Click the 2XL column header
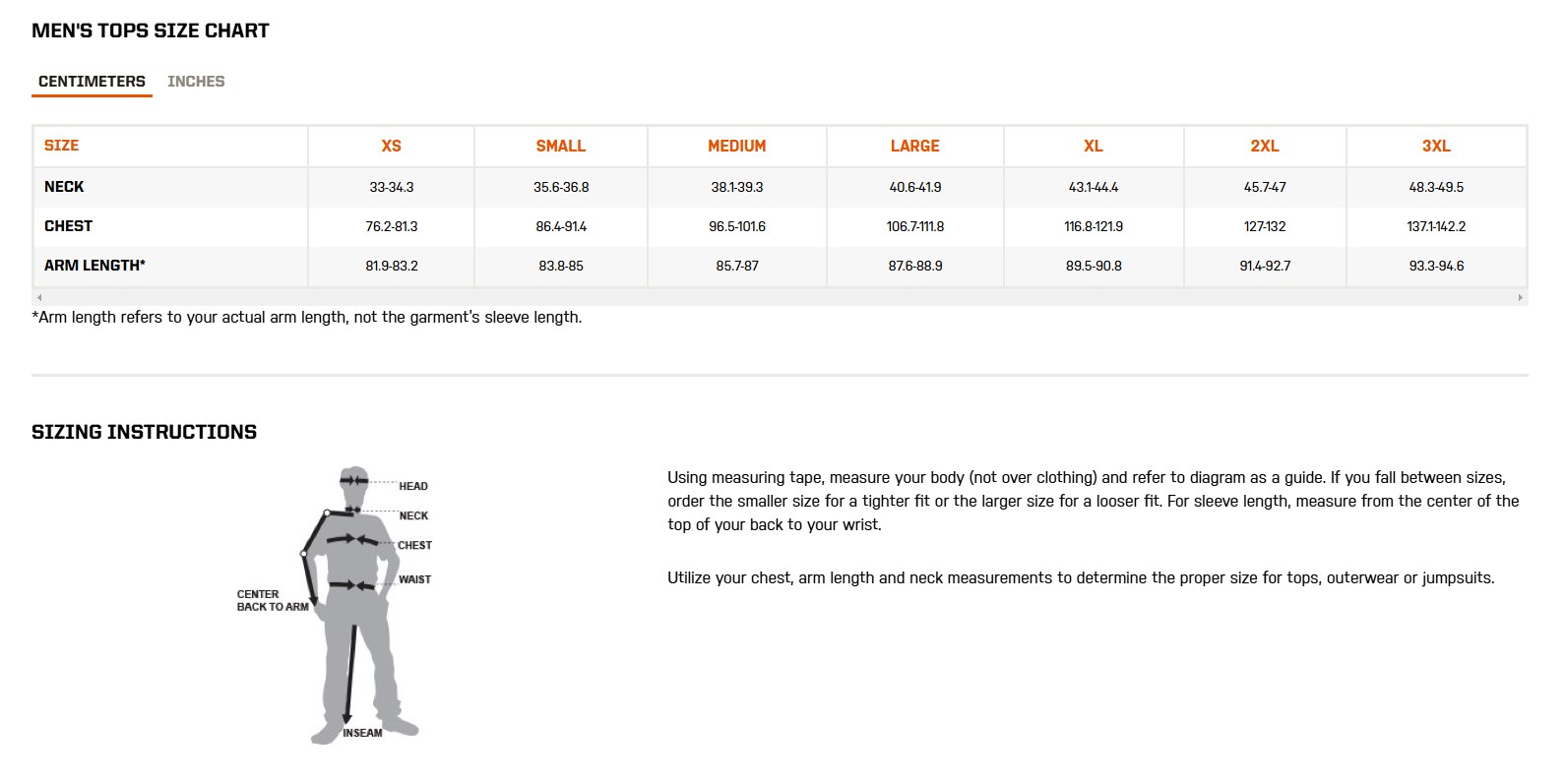This screenshot has width=1566, height=784. point(1264,146)
